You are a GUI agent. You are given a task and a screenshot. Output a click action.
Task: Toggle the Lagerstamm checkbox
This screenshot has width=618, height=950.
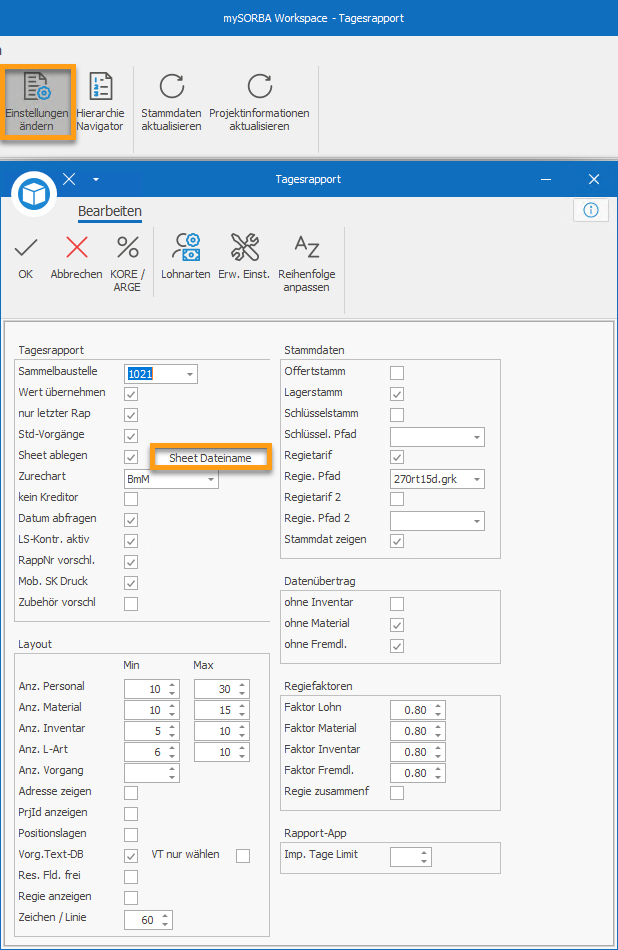(397, 394)
